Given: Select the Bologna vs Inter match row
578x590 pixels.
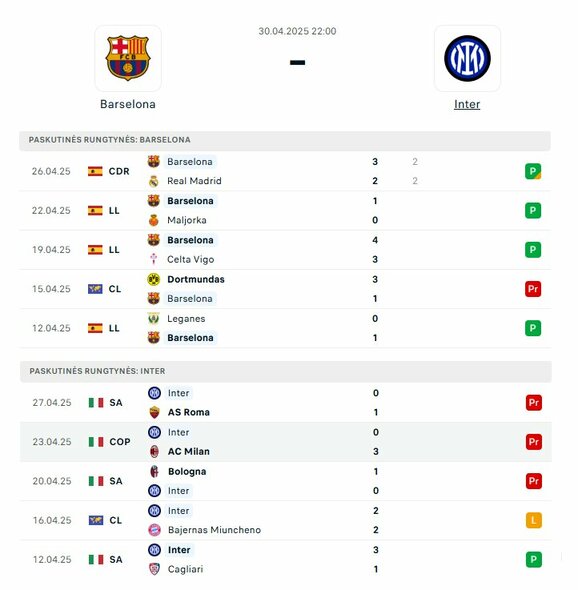Looking at the screenshot, I should pyautogui.click(x=286, y=481).
